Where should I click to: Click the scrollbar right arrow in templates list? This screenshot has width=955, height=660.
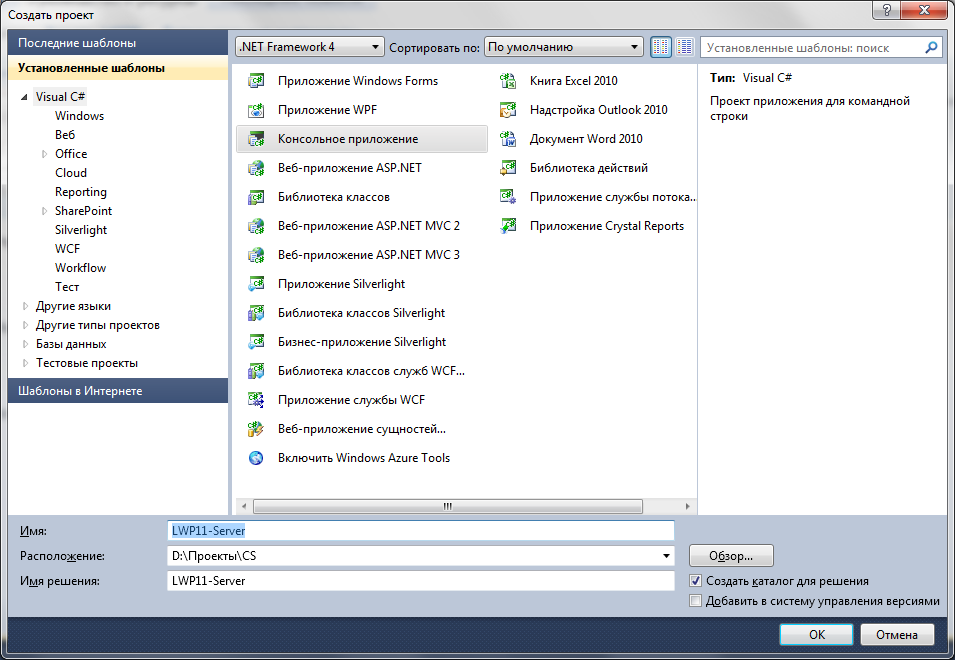(x=688, y=506)
